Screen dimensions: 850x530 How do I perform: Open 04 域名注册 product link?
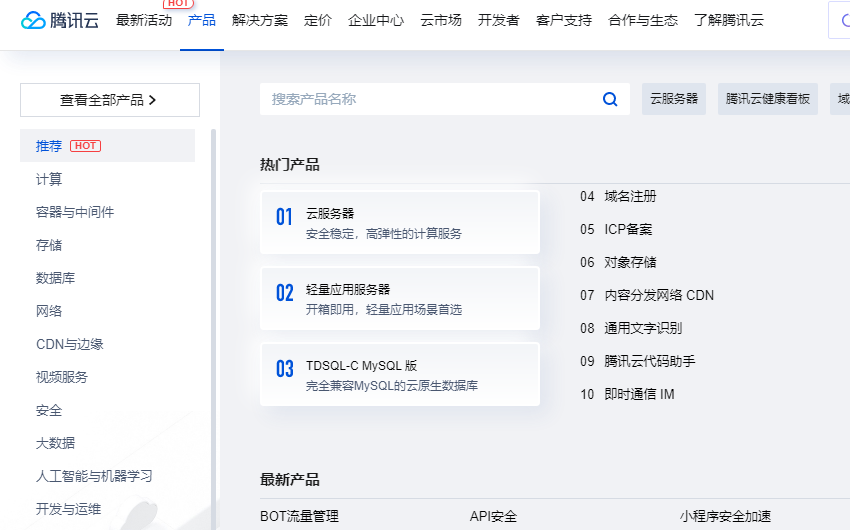click(x=618, y=196)
